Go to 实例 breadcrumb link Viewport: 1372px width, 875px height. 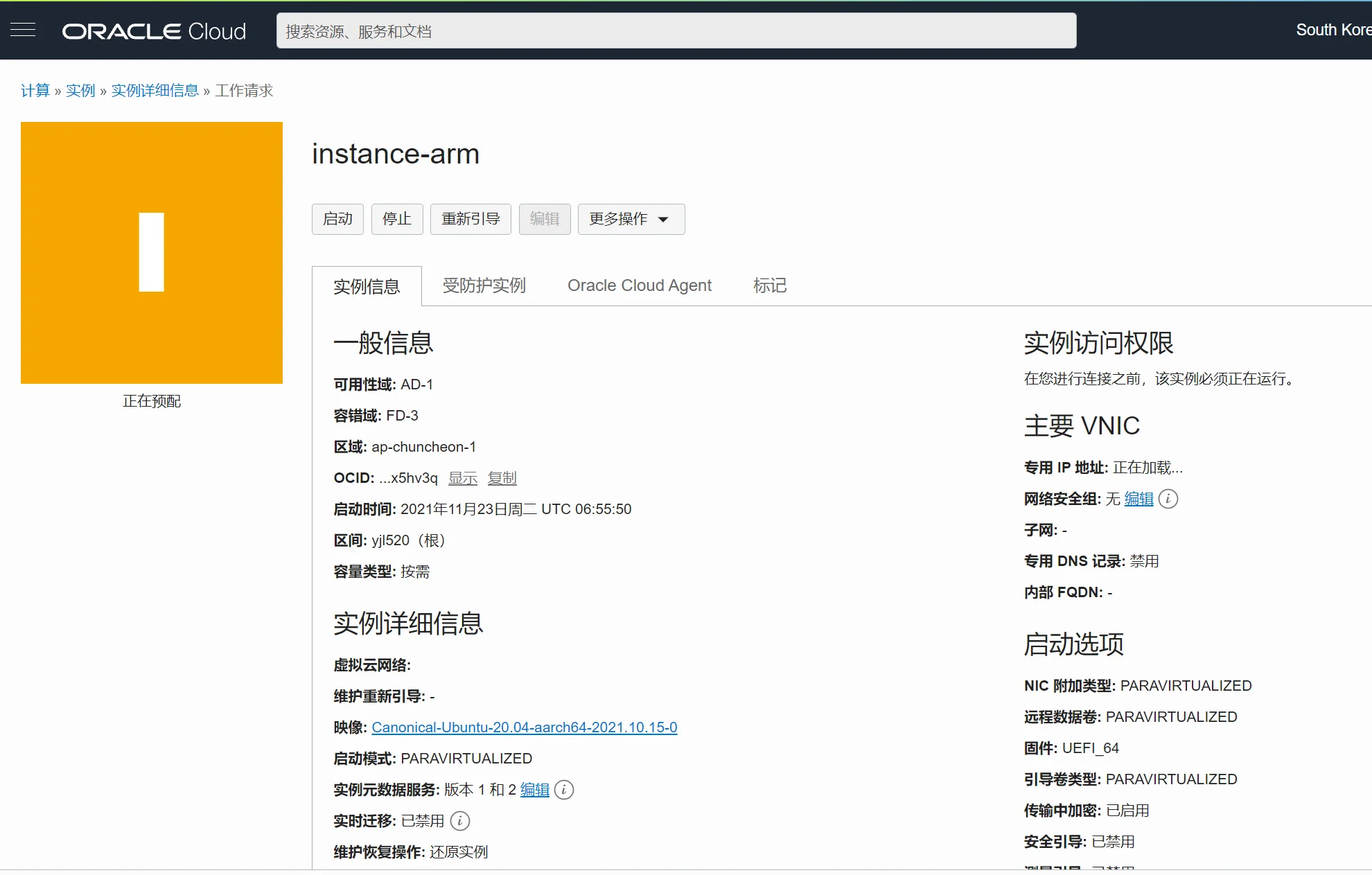click(x=80, y=91)
